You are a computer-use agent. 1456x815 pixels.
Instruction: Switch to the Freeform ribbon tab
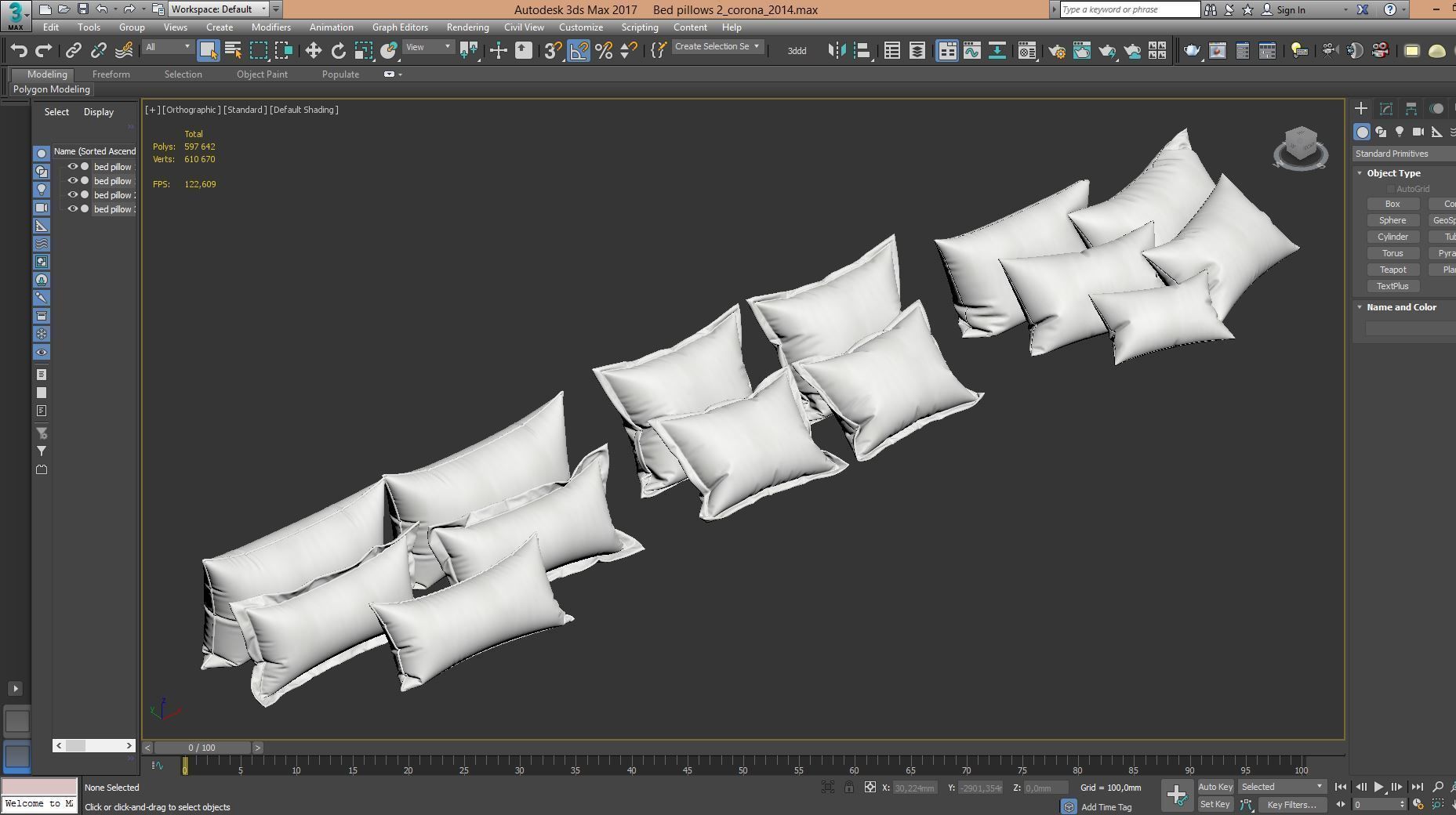(x=111, y=74)
